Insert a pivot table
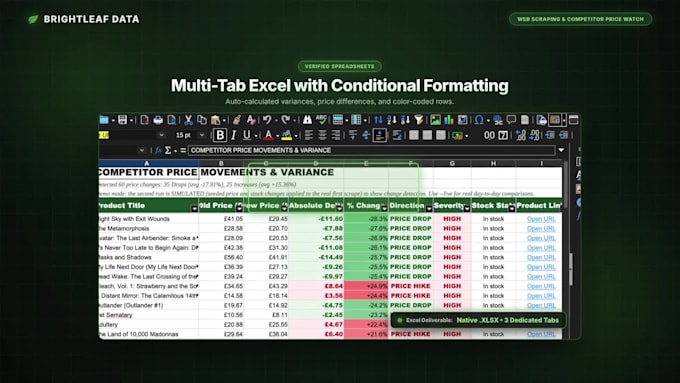 (463, 120)
